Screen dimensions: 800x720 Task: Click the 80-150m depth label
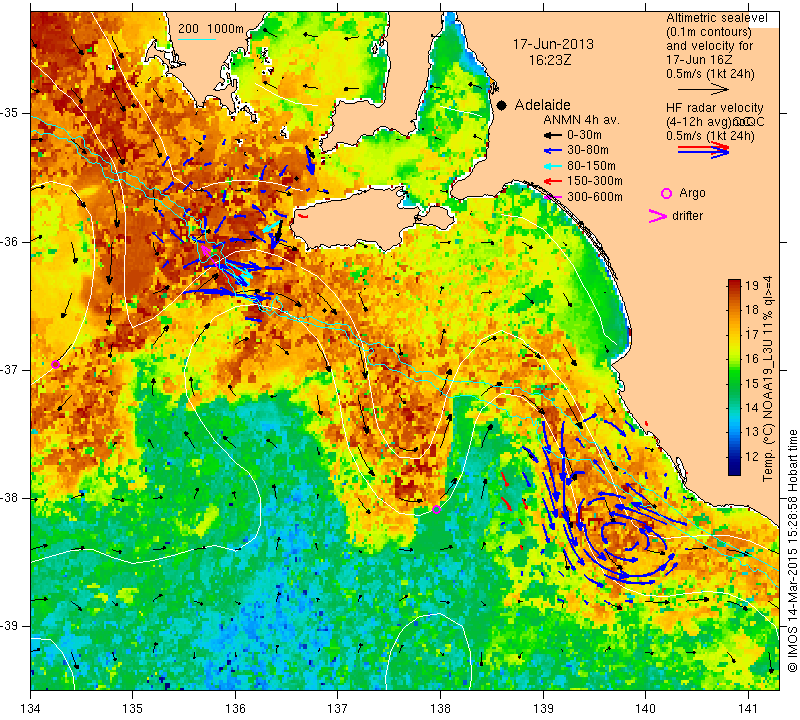click(591, 166)
